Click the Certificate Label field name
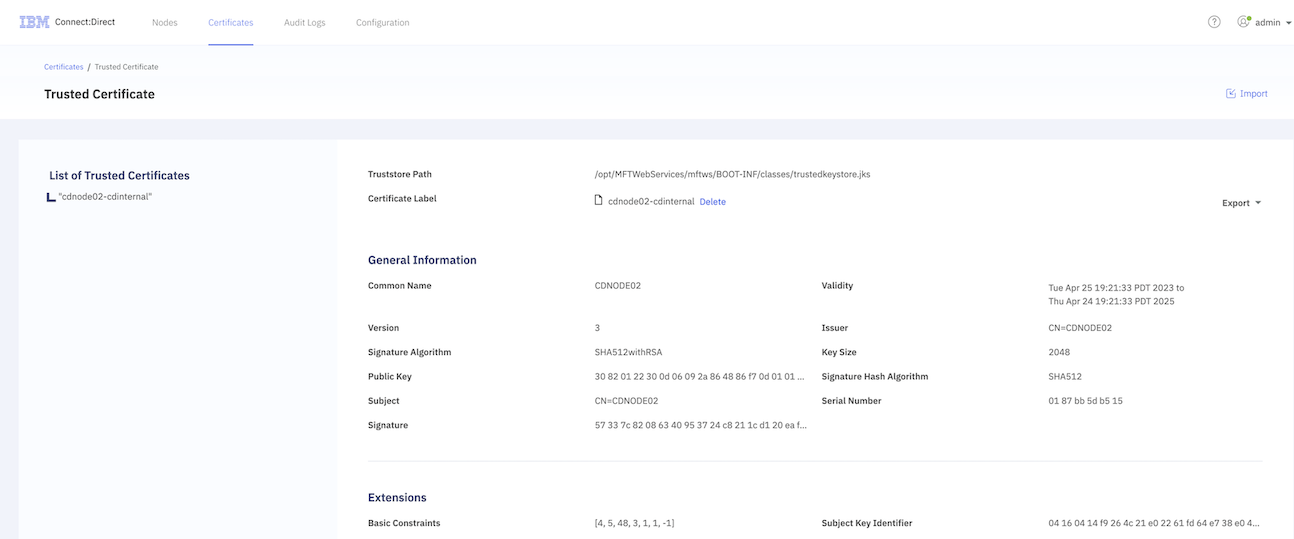The image size is (1294, 539). tap(402, 198)
